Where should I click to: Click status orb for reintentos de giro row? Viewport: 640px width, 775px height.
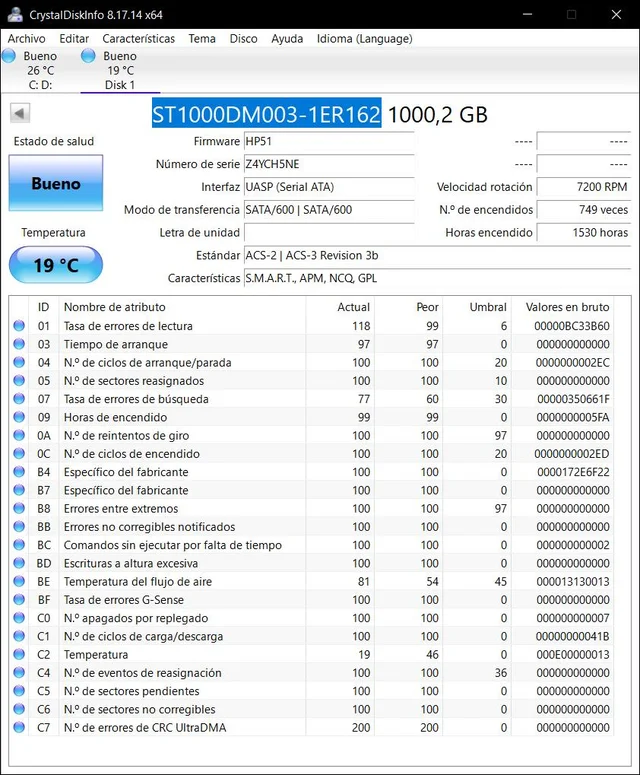pyautogui.click(x=19, y=435)
